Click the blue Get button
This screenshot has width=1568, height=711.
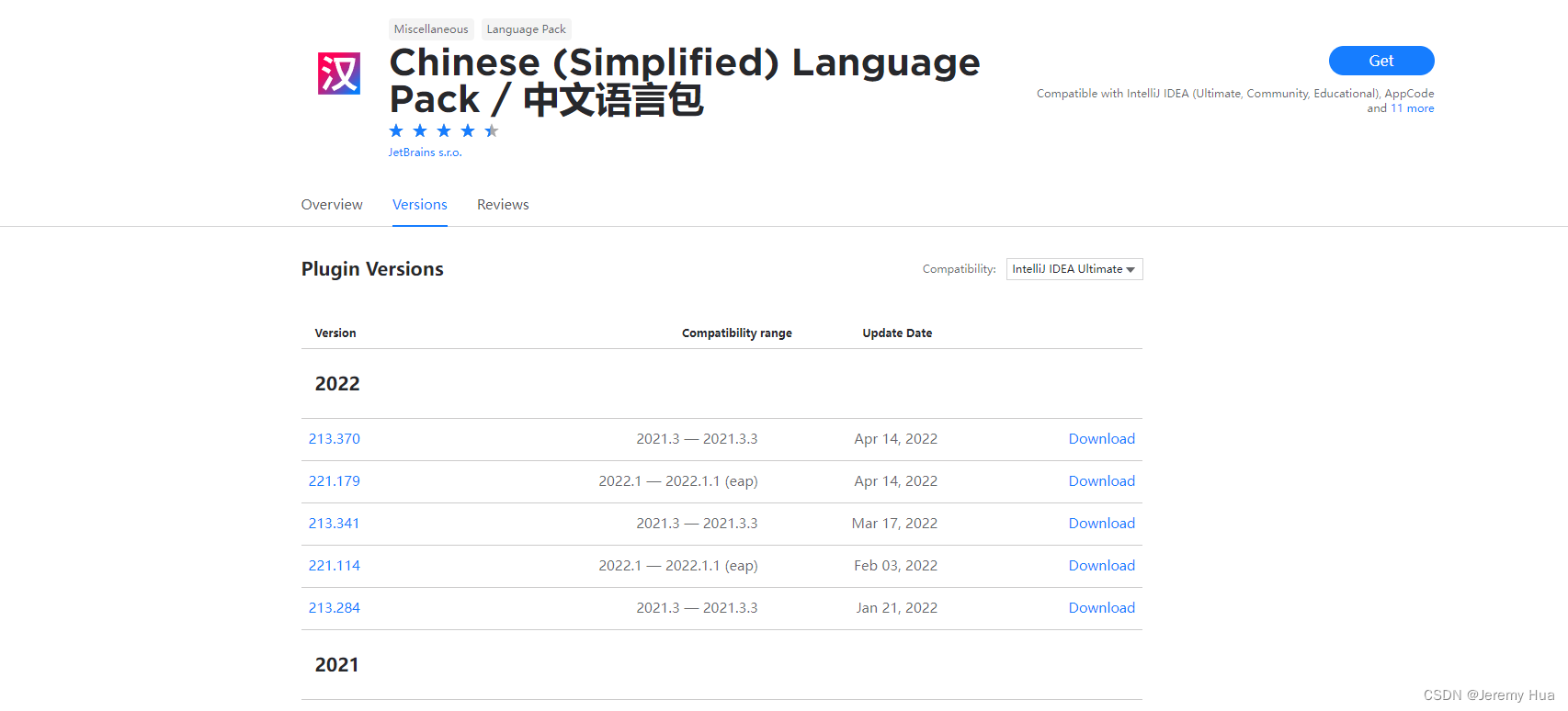1381,61
